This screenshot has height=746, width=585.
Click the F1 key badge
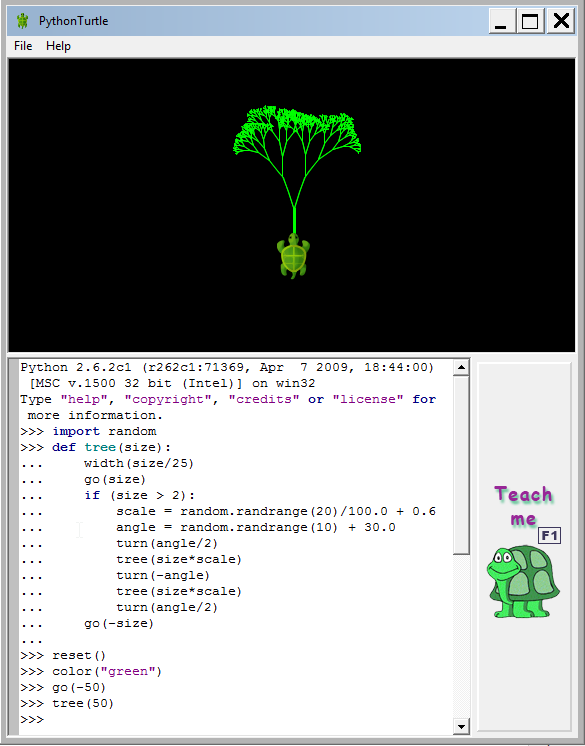click(549, 536)
